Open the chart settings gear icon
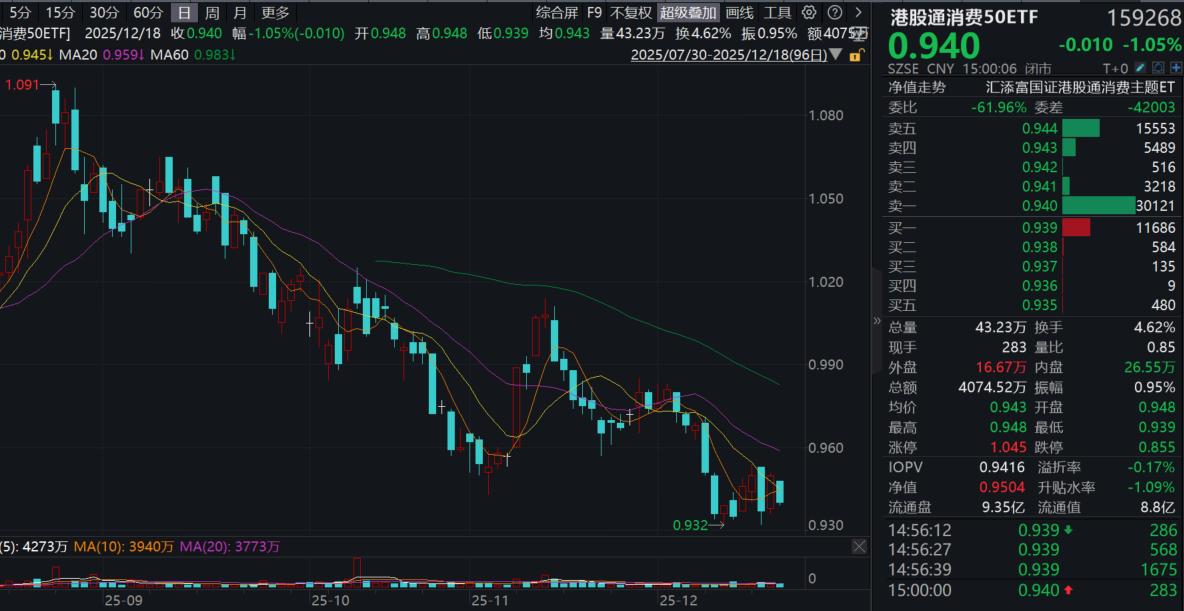Image resolution: width=1184 pixels, height=611 pixels. click(x=809, y=12)
